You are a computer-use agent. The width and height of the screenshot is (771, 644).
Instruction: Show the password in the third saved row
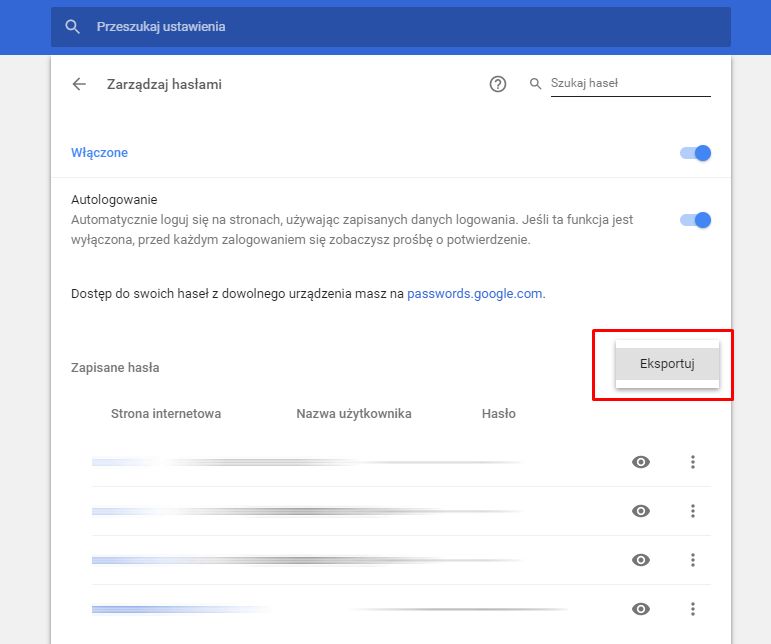click(641, 560)
